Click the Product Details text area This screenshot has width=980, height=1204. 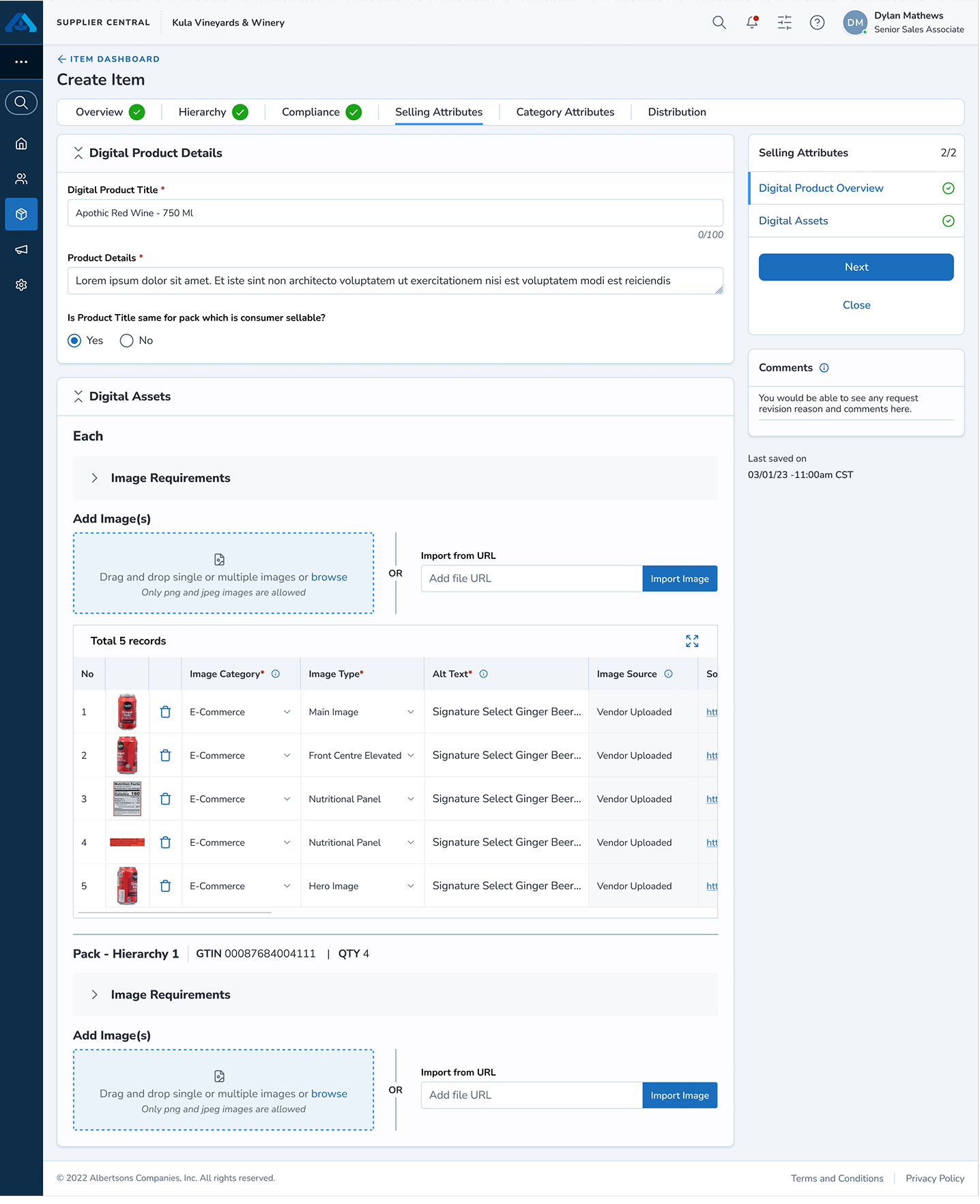coord(395,281)
